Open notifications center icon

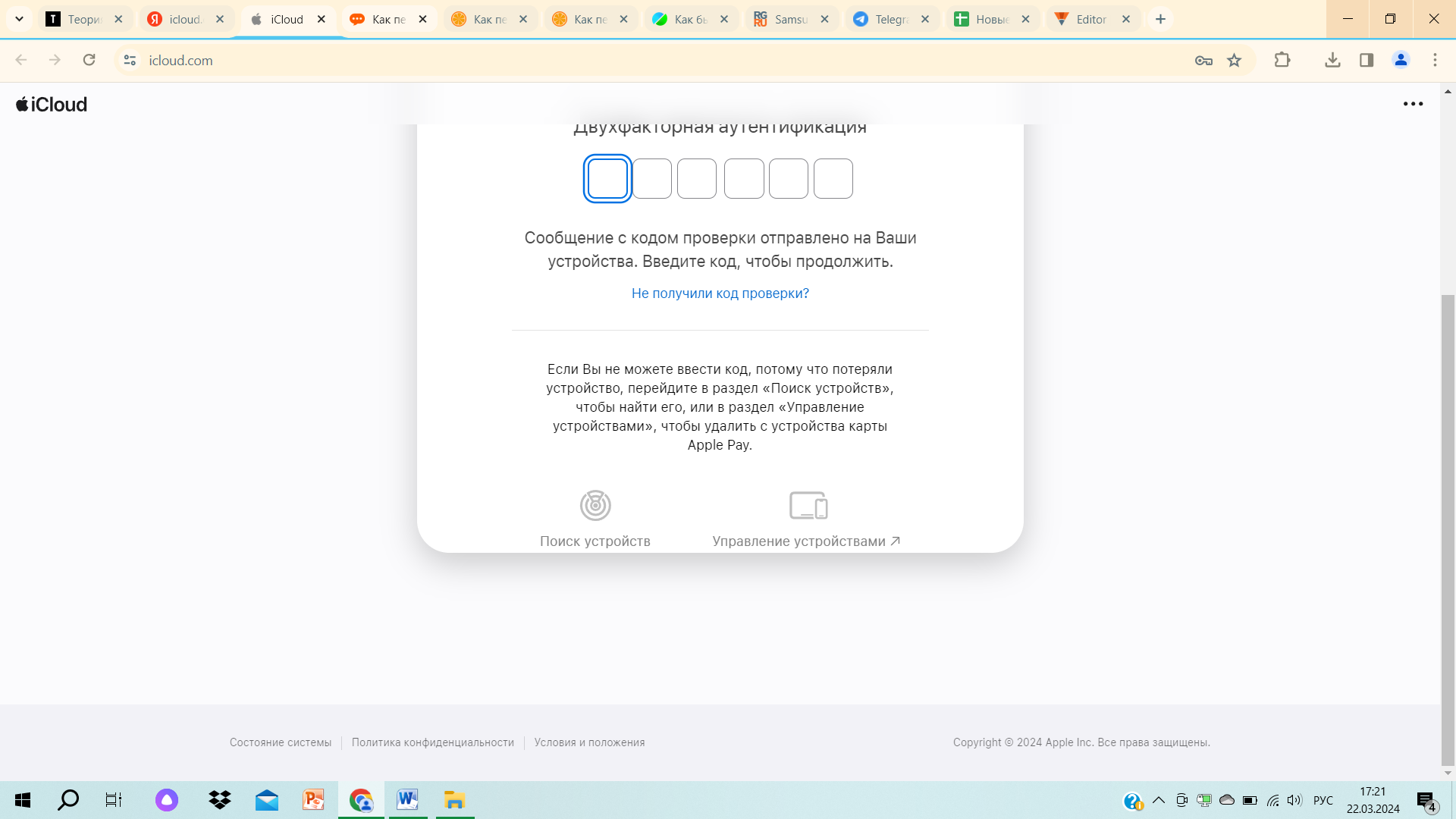1426,801
